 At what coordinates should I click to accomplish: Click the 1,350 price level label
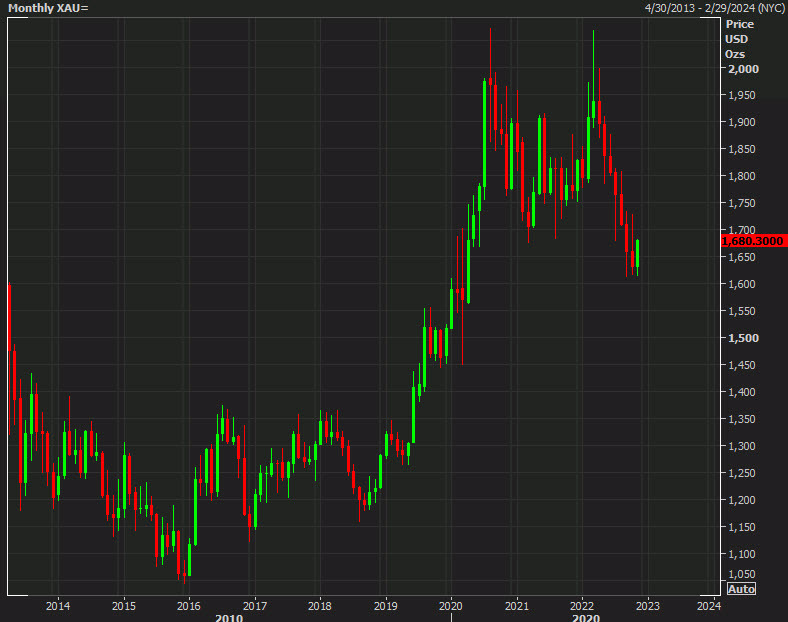742,419
